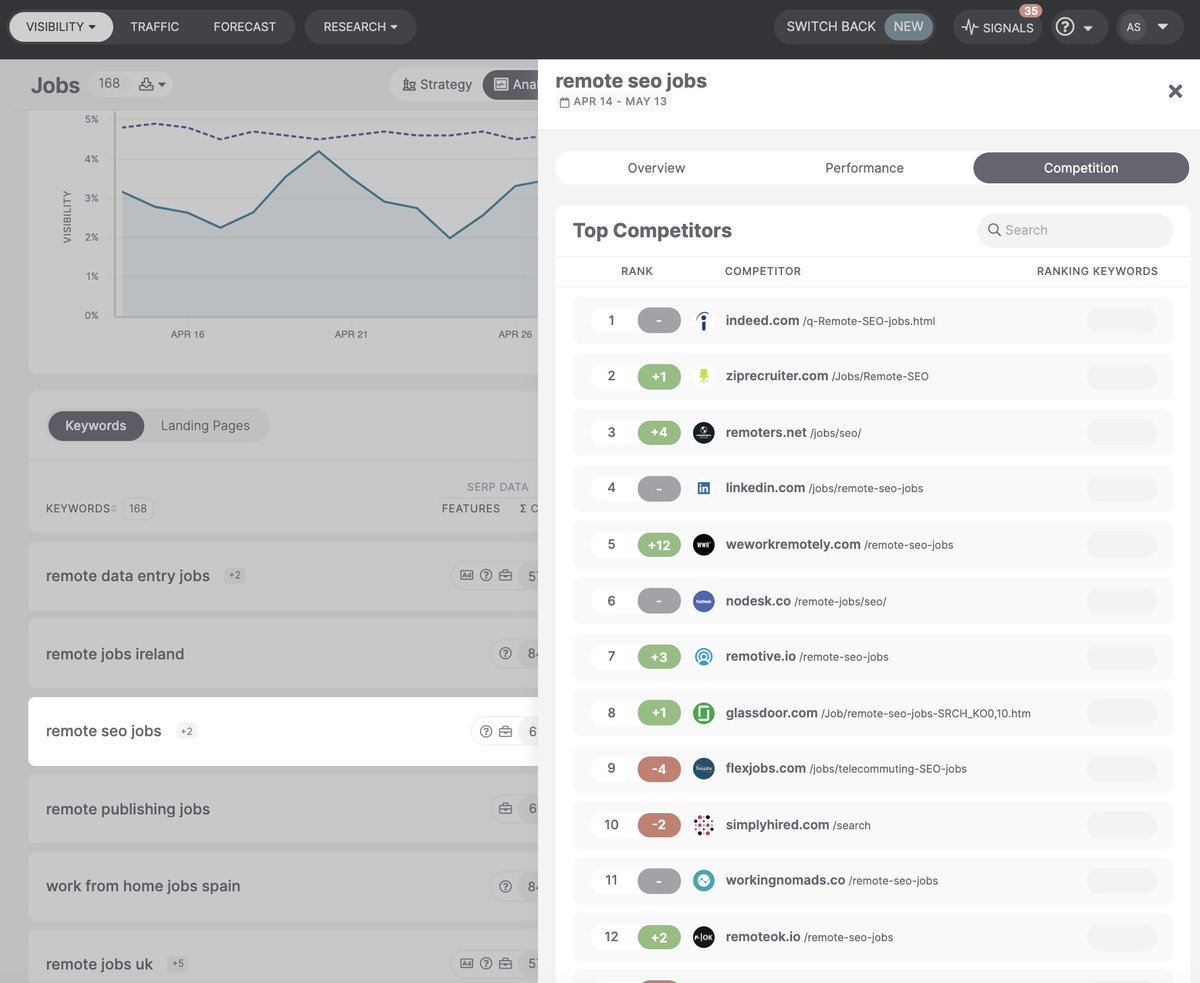Viewport: 1200px width, 983px height.
Task: Click the remoters.net favicon
Action: pos(704,433)
